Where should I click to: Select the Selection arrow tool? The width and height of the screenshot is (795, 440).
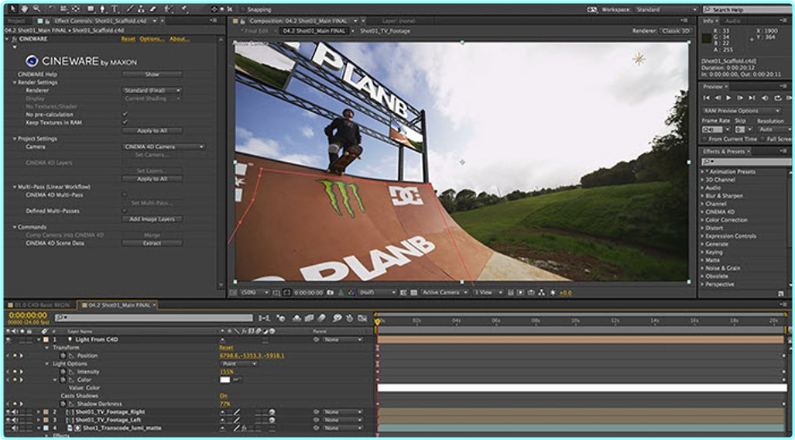[x=12, y=9]
